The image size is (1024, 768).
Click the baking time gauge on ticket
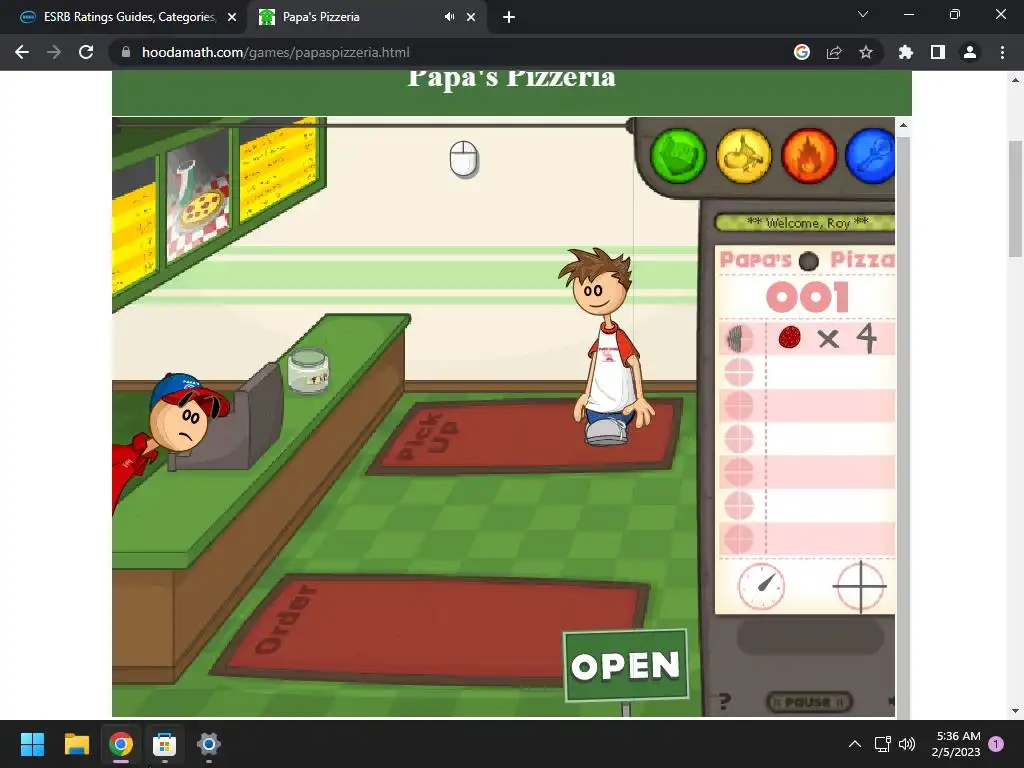coord(761,586)
